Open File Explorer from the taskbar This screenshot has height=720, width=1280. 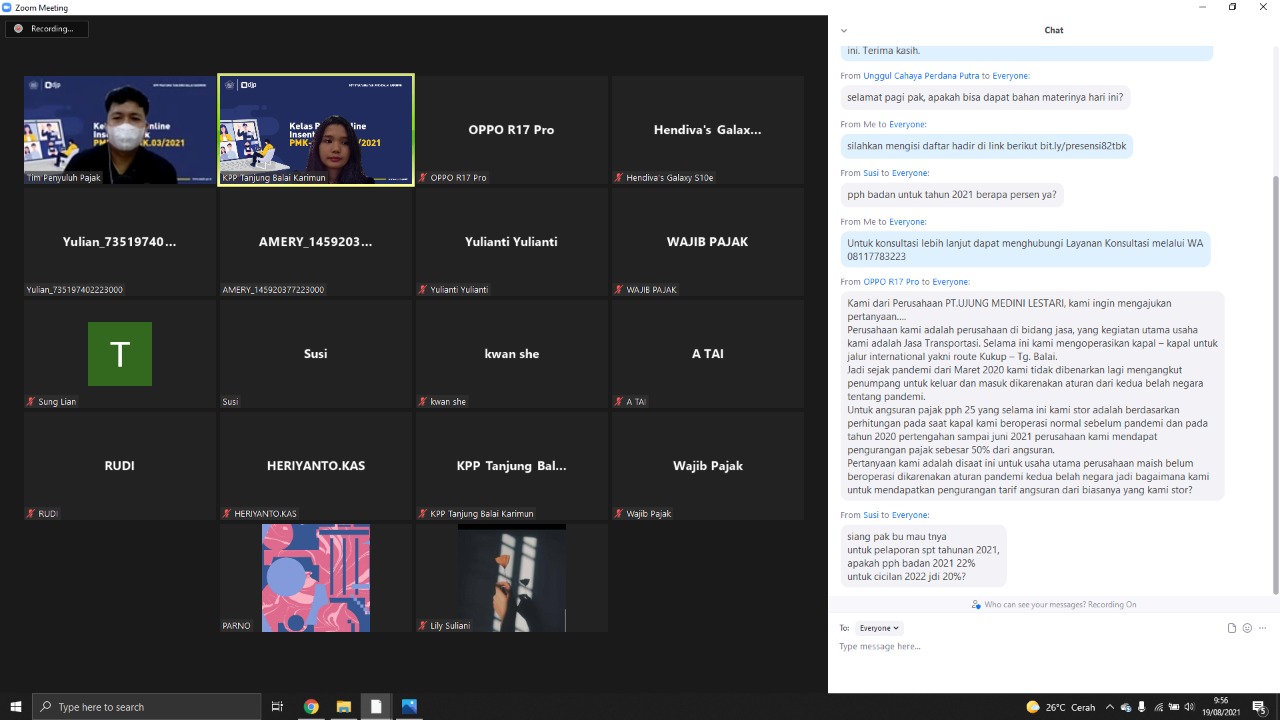(x=343, y=707)
